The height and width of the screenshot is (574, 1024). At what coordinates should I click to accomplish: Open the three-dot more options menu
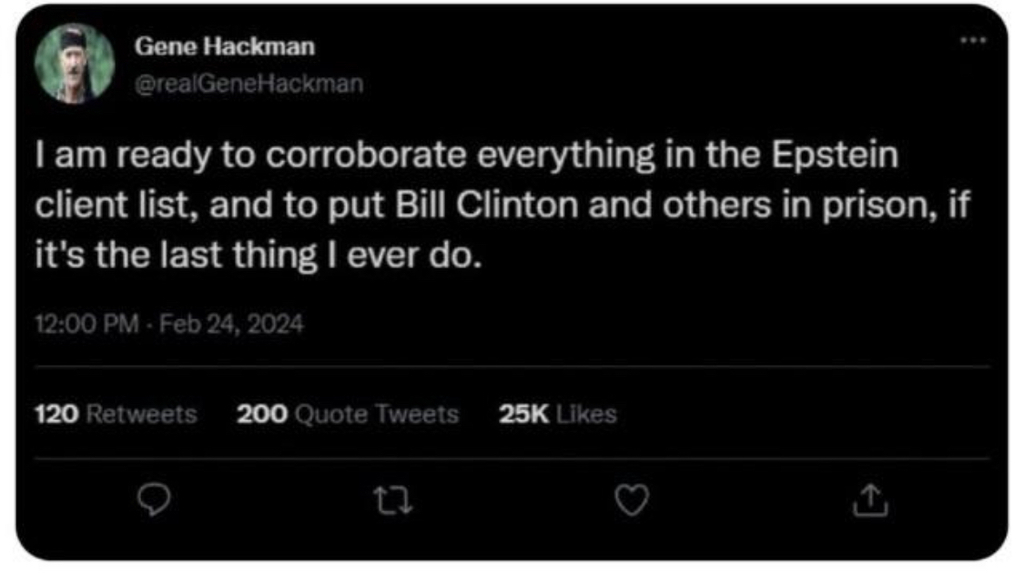(x=972, y=41)
